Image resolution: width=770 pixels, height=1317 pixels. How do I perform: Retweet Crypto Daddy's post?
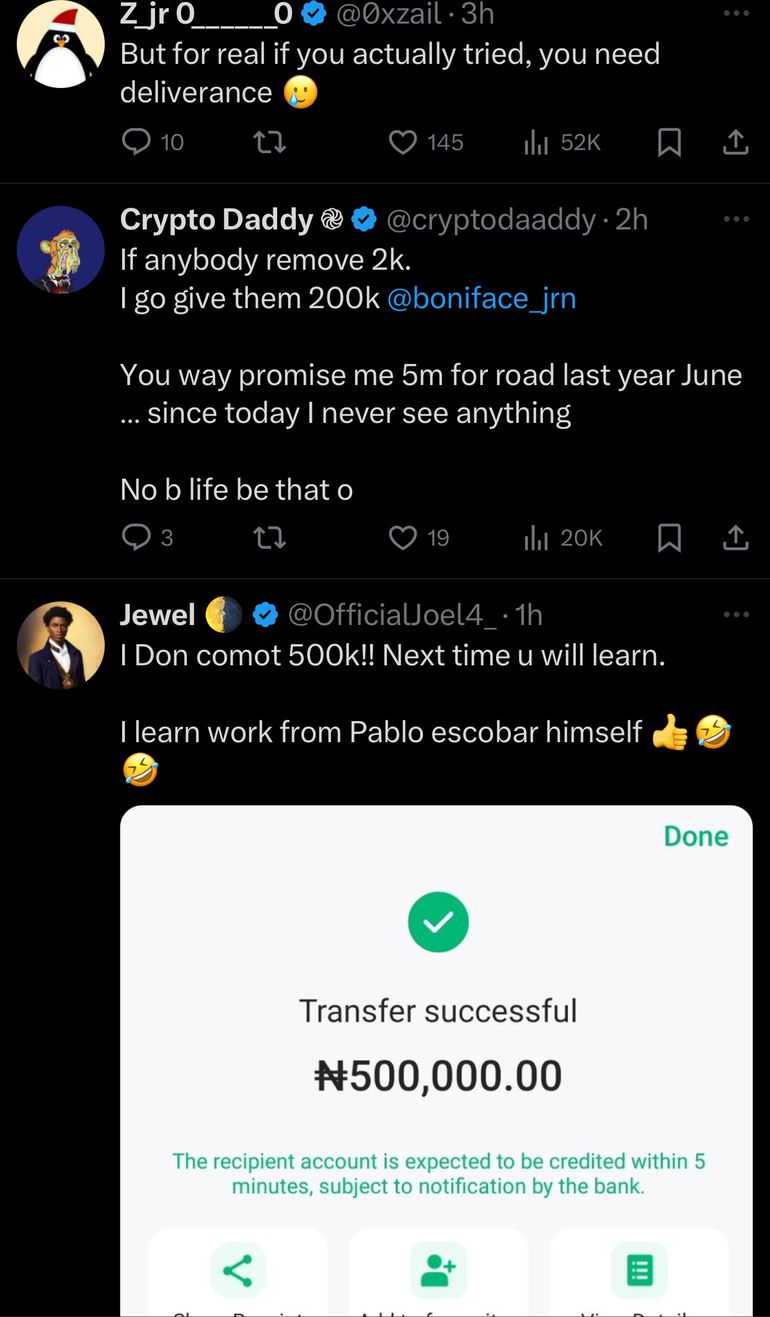(270, 538)
